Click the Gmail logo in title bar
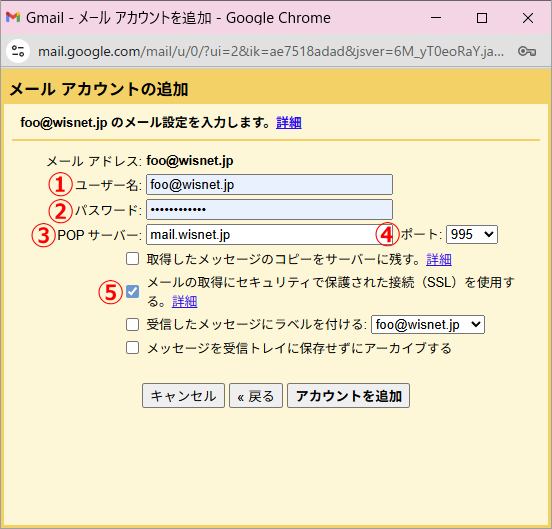 point(13,17)
